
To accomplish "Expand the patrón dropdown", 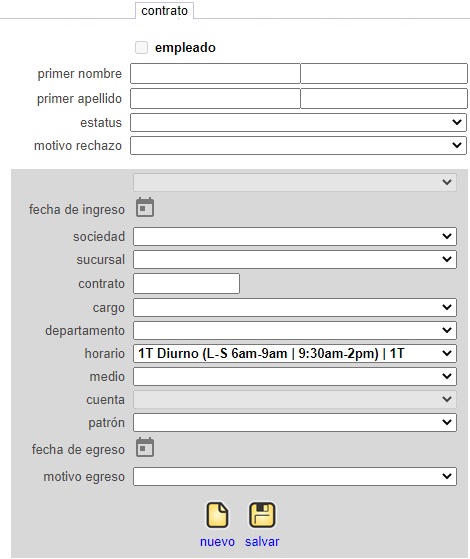I will (x=295, y=422).
